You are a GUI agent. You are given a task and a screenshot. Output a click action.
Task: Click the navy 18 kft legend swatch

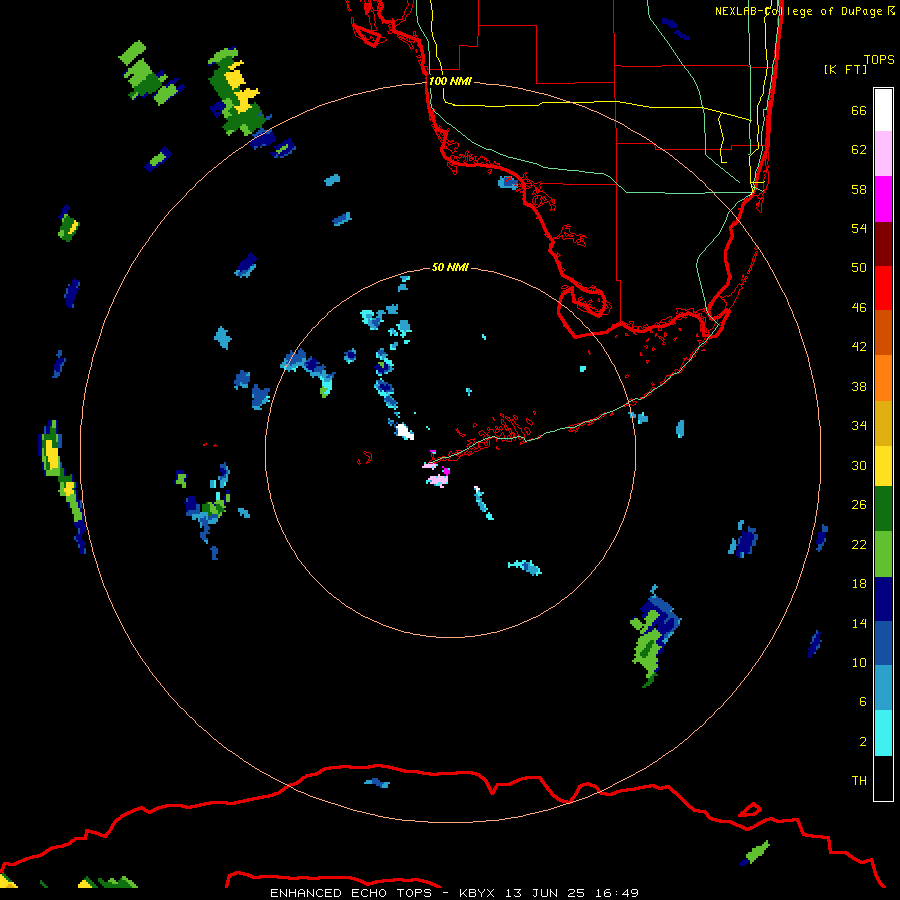(x=883, y=599)
